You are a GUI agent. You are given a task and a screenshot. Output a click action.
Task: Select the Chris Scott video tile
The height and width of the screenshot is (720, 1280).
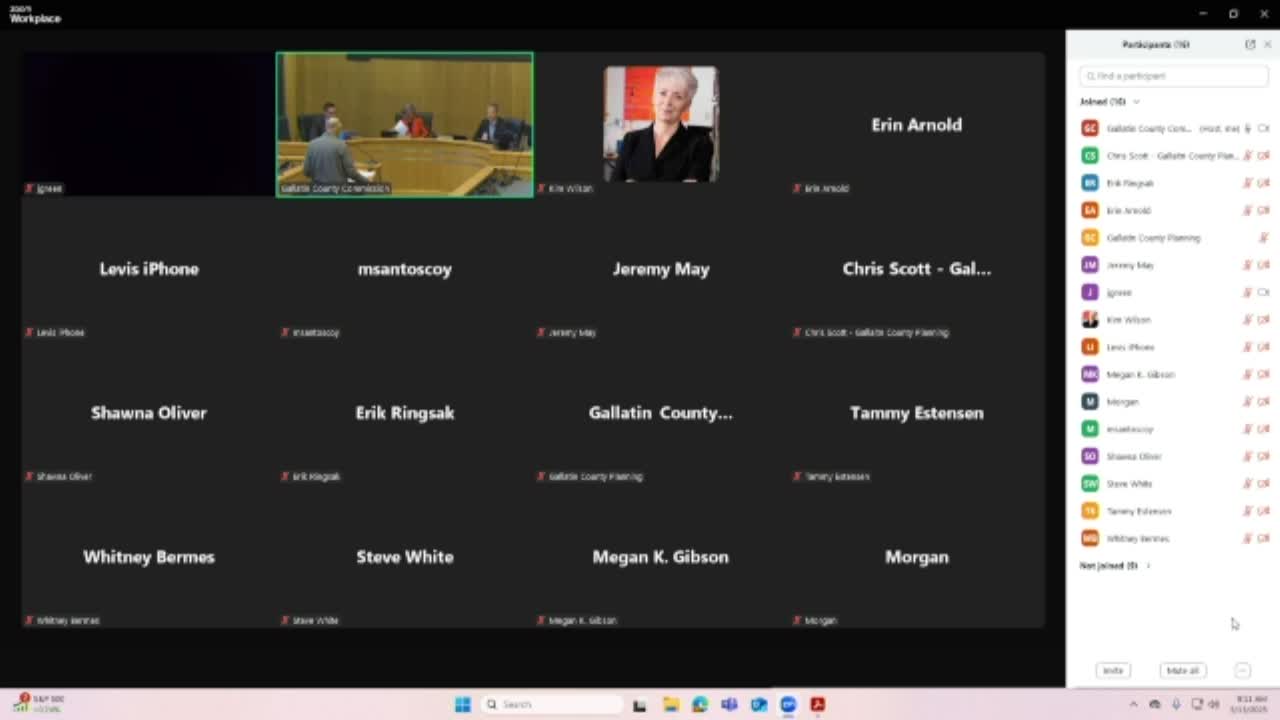click(917, 269)
